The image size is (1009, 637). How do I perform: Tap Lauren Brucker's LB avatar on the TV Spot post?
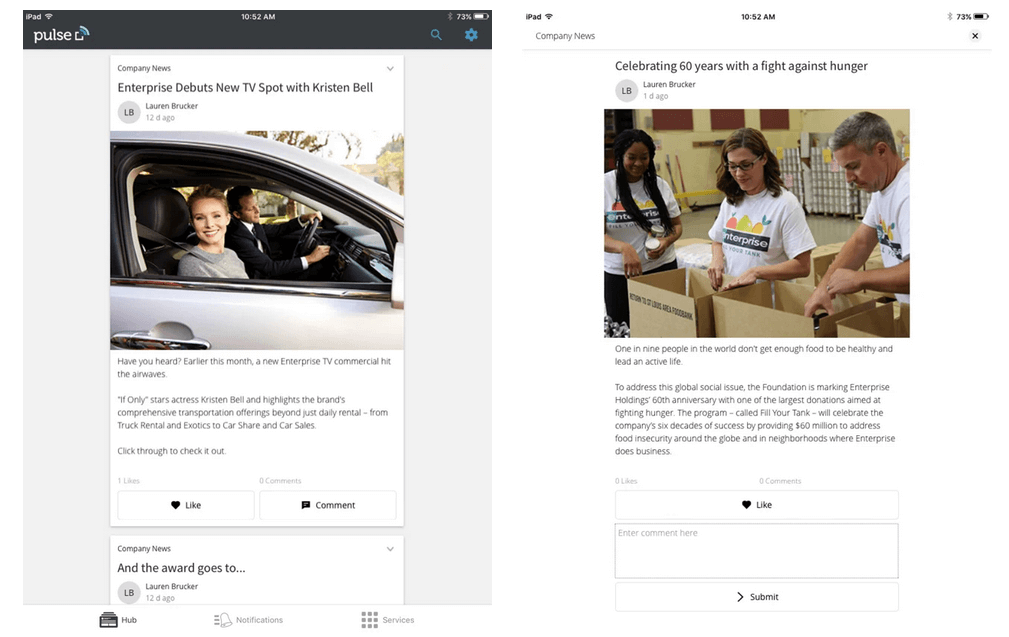coord(128,112)
